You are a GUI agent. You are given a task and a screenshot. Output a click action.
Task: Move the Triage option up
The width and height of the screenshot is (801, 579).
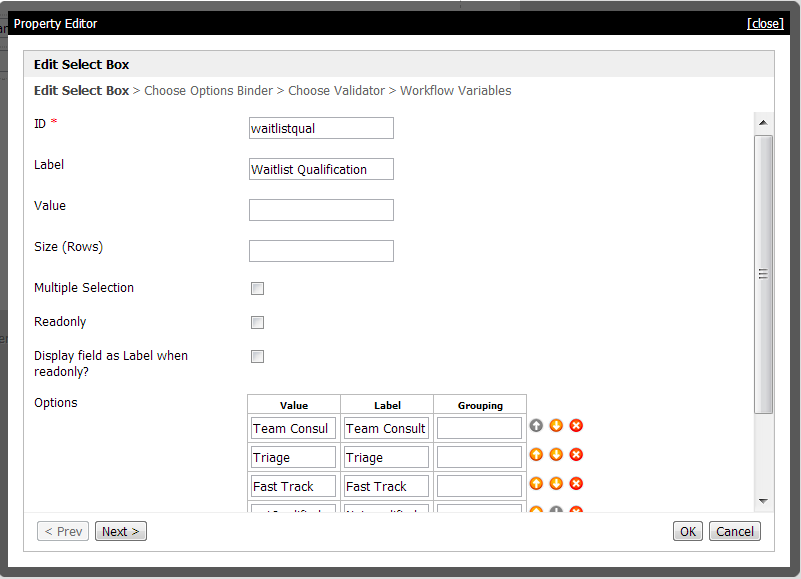pos(536,455)
